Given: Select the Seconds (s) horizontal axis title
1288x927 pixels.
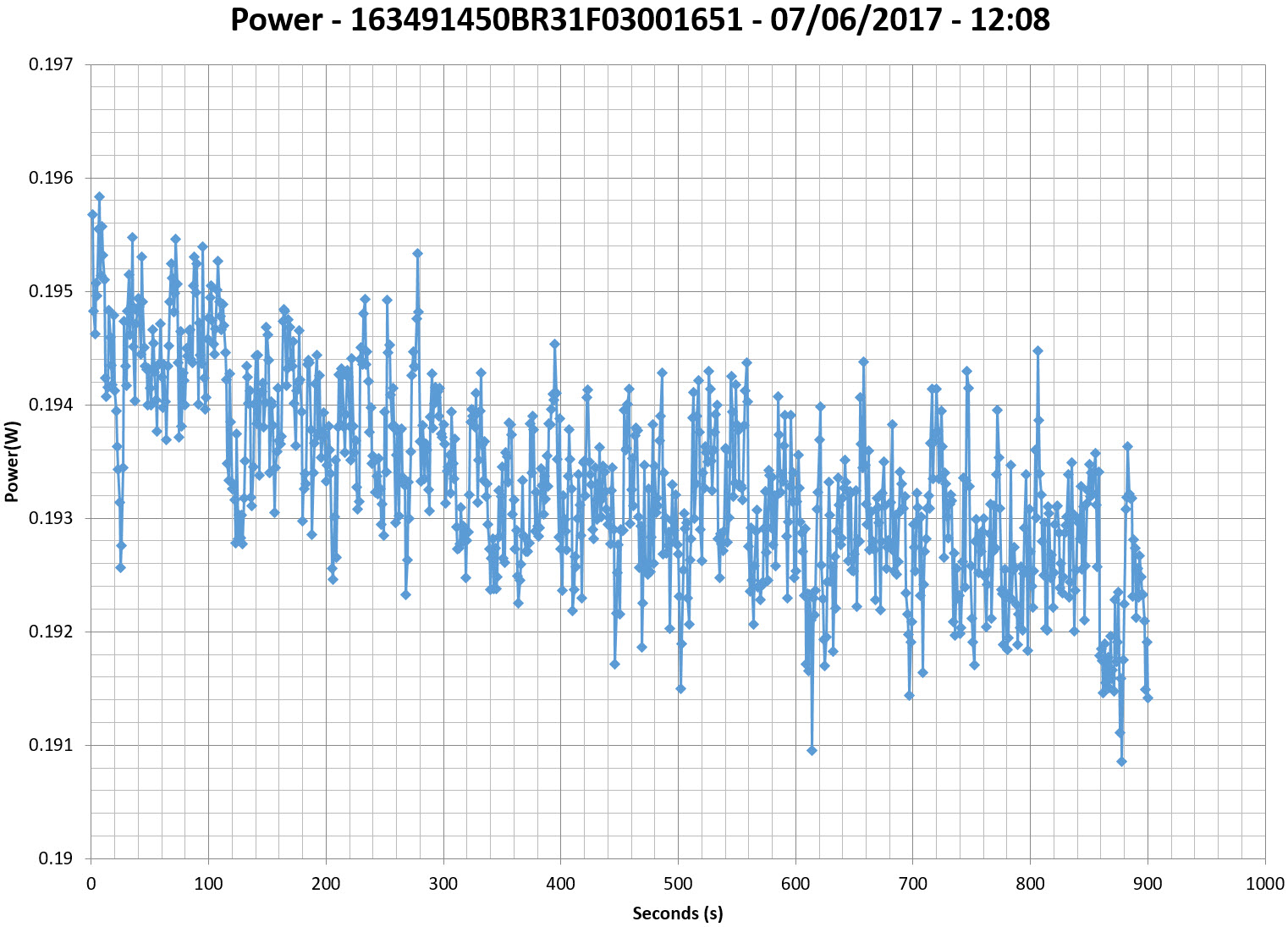Looking at the screenshot, I should (677, 913).
